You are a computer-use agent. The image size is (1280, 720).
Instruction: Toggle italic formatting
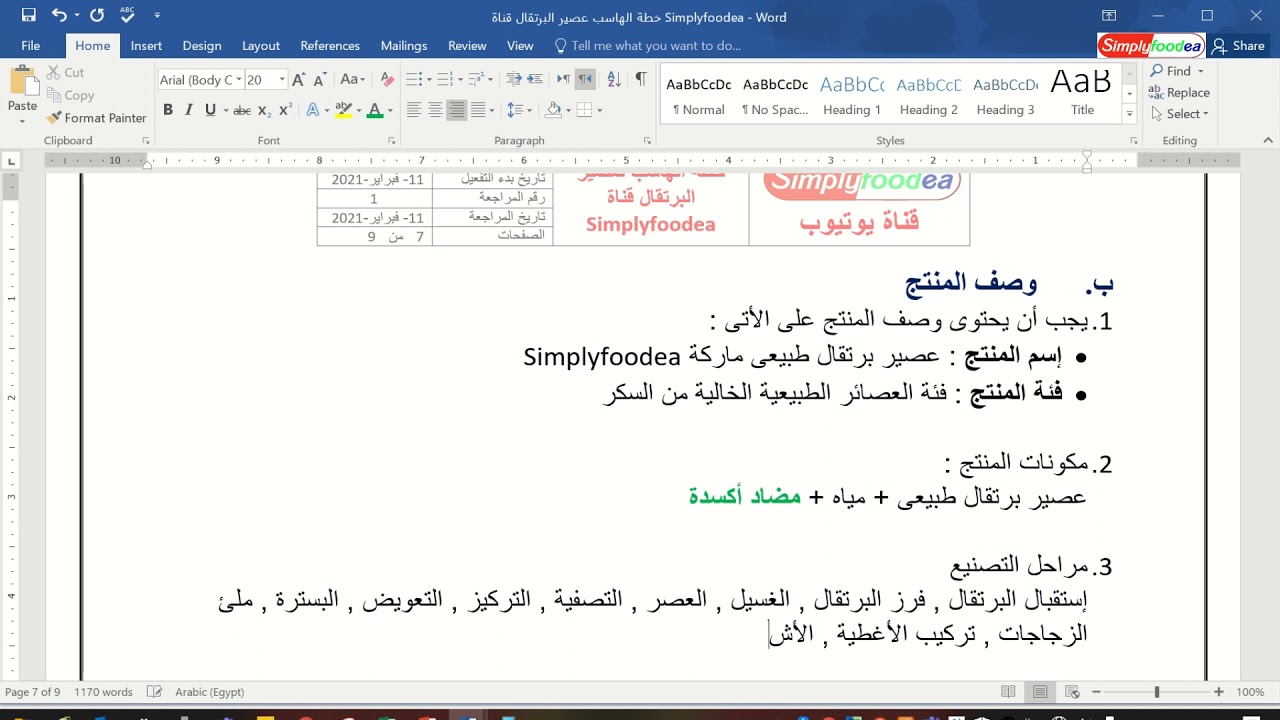[x=189, y=110]
